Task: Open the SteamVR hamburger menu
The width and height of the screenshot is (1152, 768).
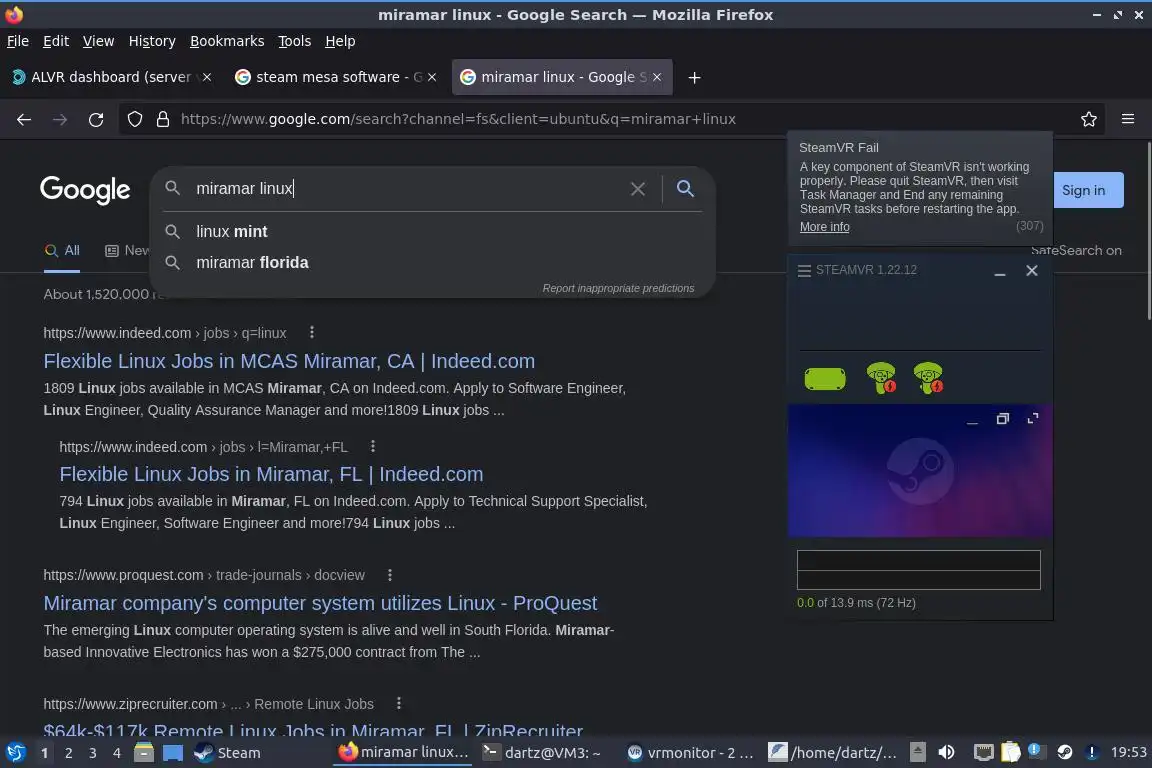Action: pyautogui.click(x=804, y=270)
